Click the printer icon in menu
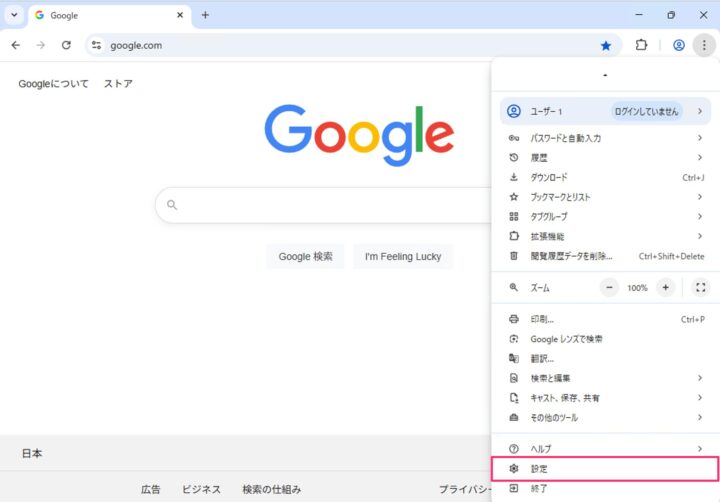720x502 pixels. point(514,319)
